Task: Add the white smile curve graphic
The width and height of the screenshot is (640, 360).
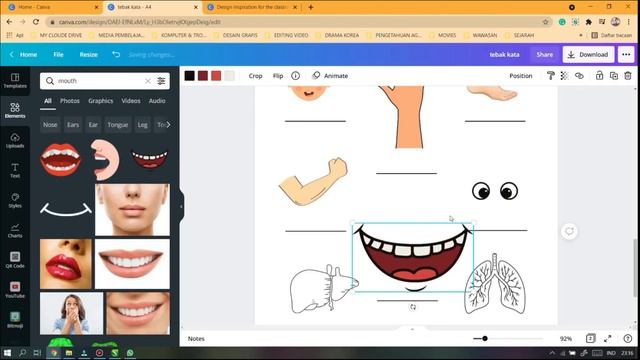Action: point(66,209)
